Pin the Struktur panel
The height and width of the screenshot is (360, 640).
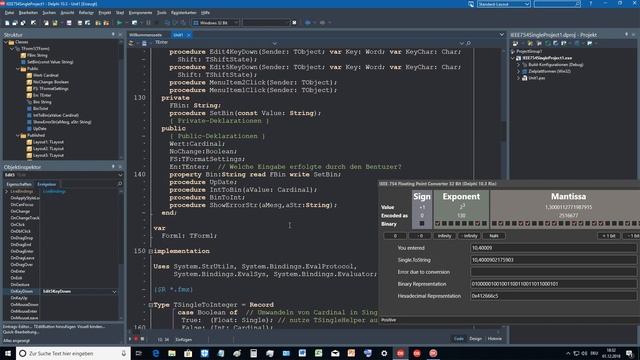tap(113, 35)
